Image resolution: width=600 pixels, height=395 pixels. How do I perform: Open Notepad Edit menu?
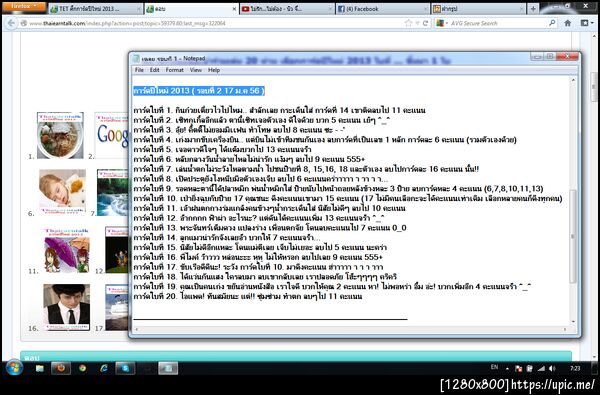[x=155, y=70]
